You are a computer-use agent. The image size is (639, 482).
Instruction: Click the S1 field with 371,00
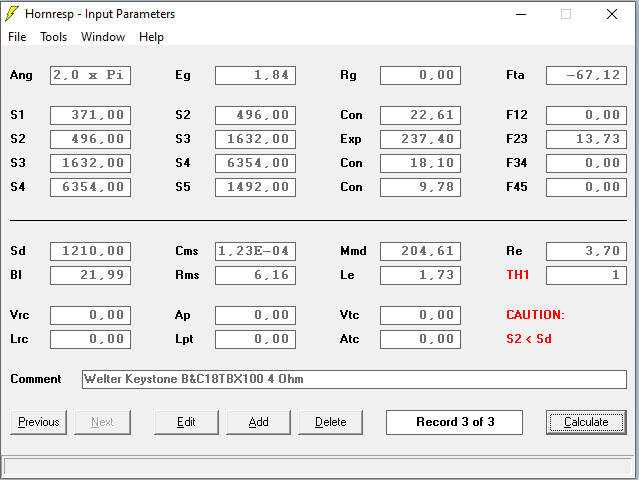tap(90, 115)
